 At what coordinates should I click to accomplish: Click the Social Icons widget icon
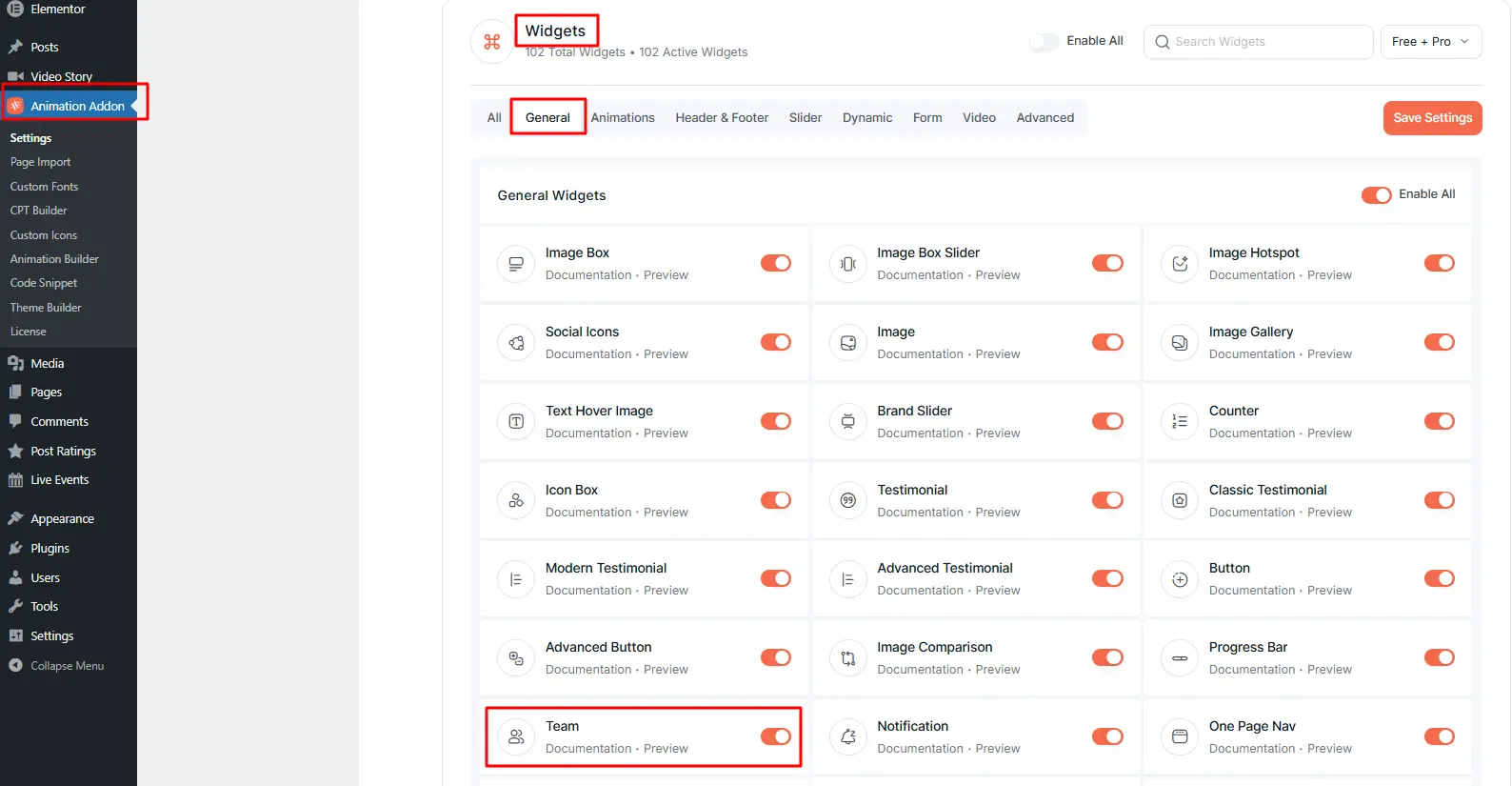516,343
